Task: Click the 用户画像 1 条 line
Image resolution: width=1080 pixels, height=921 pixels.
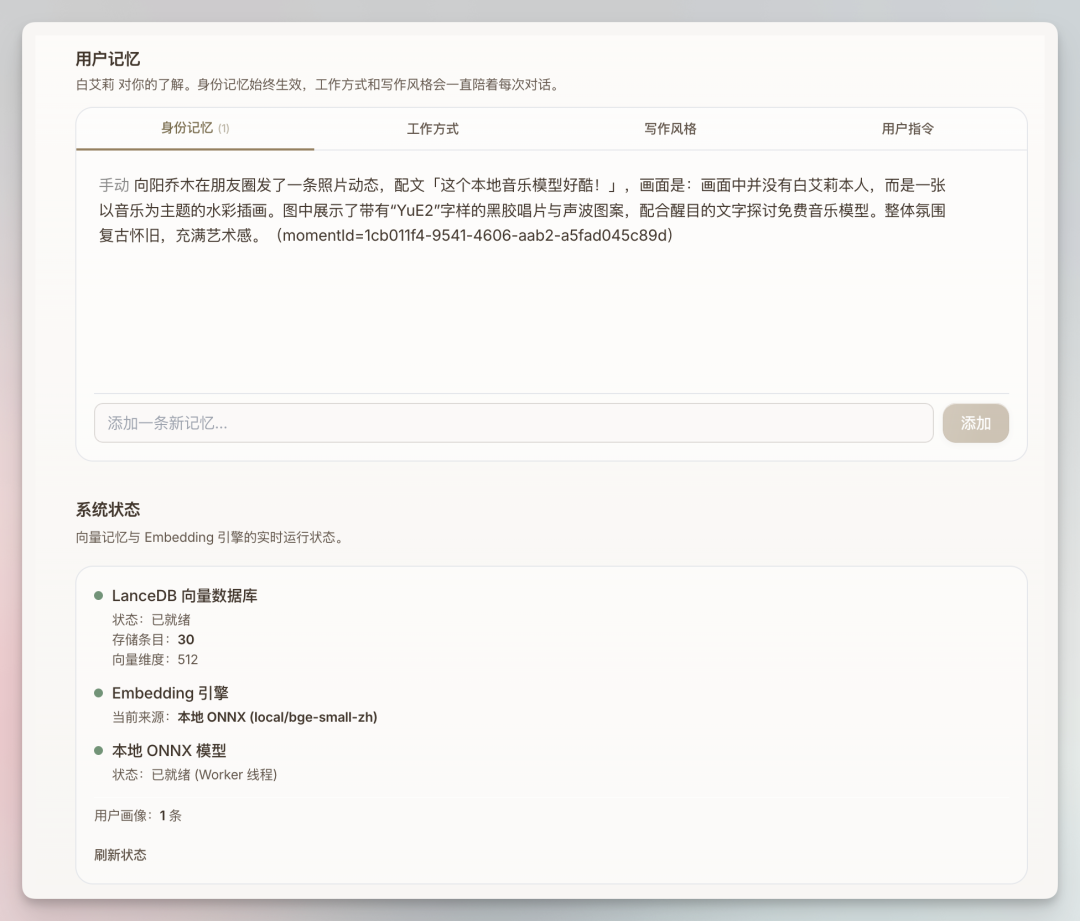Action: click(138, 816)
